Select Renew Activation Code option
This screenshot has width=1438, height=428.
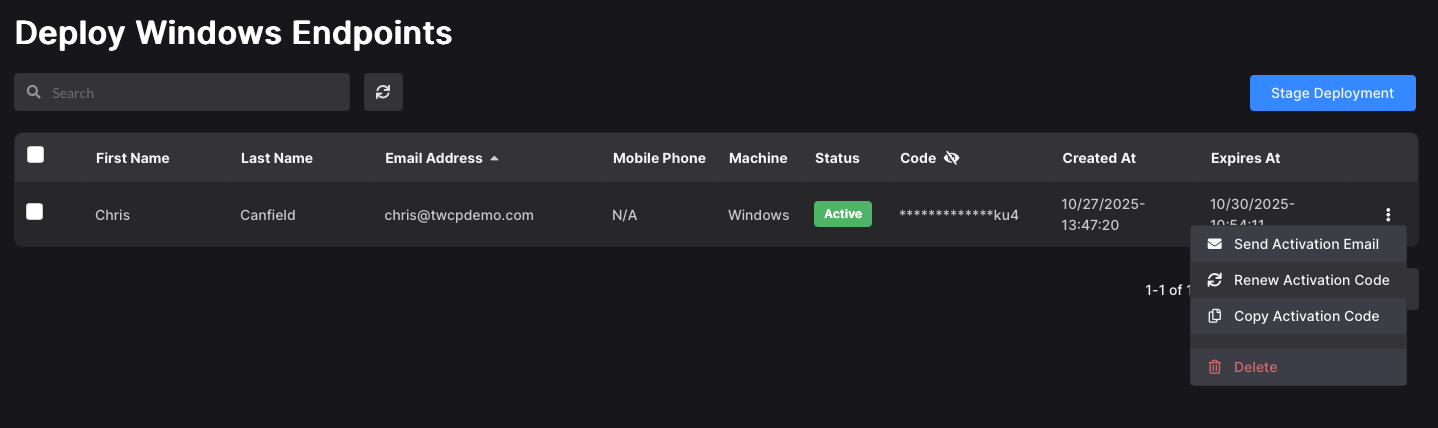[x=1311, y=280]
